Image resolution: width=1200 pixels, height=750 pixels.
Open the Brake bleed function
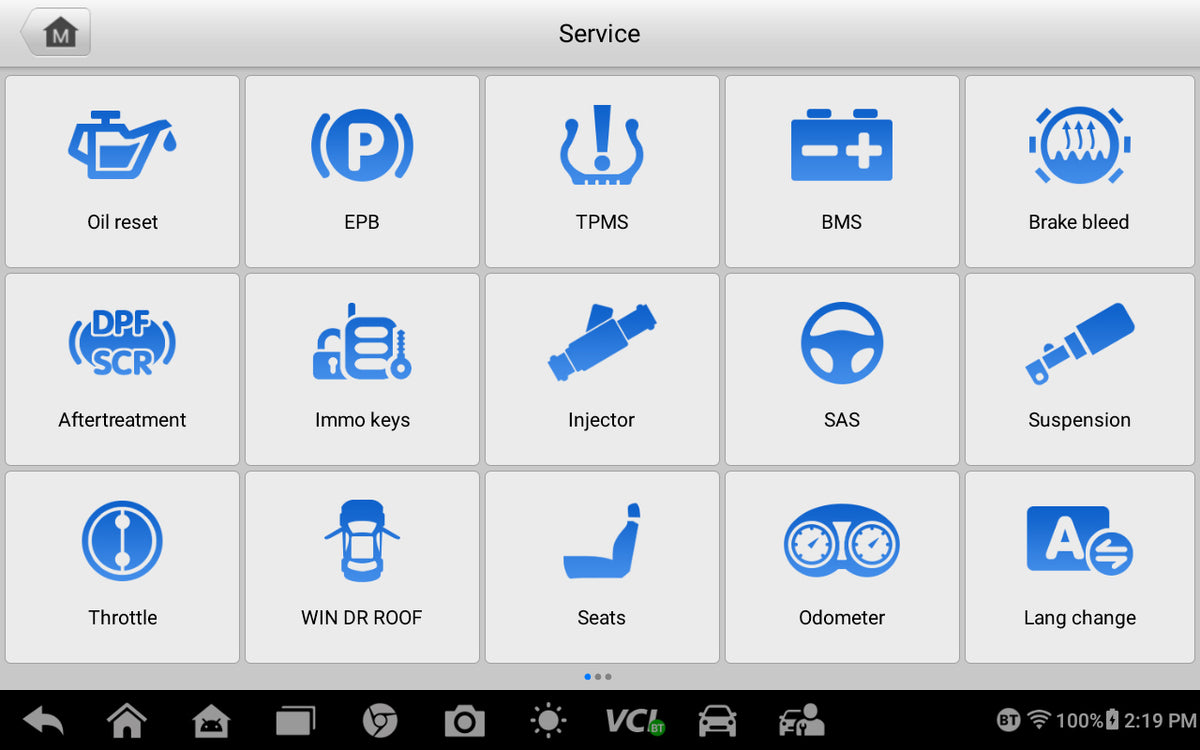[x=1080, y=172]
